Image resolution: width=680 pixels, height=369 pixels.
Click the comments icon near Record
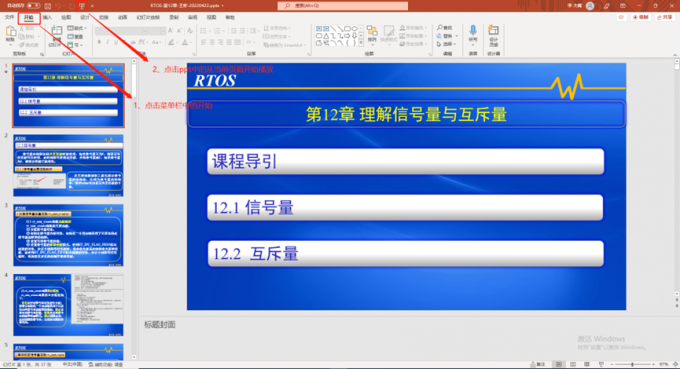point(621,17)
